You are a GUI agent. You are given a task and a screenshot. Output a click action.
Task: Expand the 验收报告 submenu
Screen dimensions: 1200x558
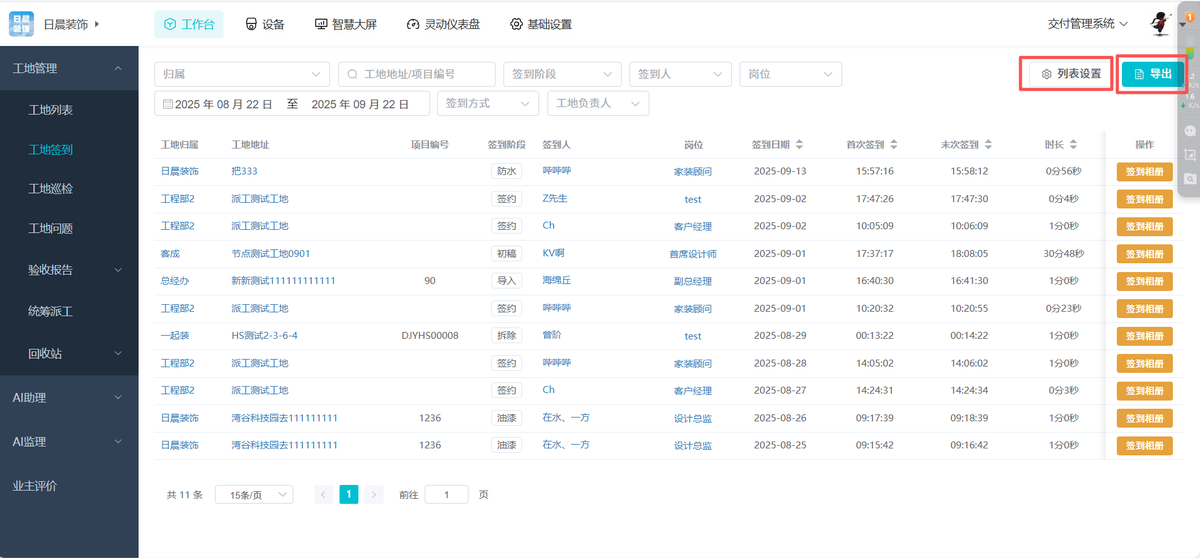[x=69, y=270]
